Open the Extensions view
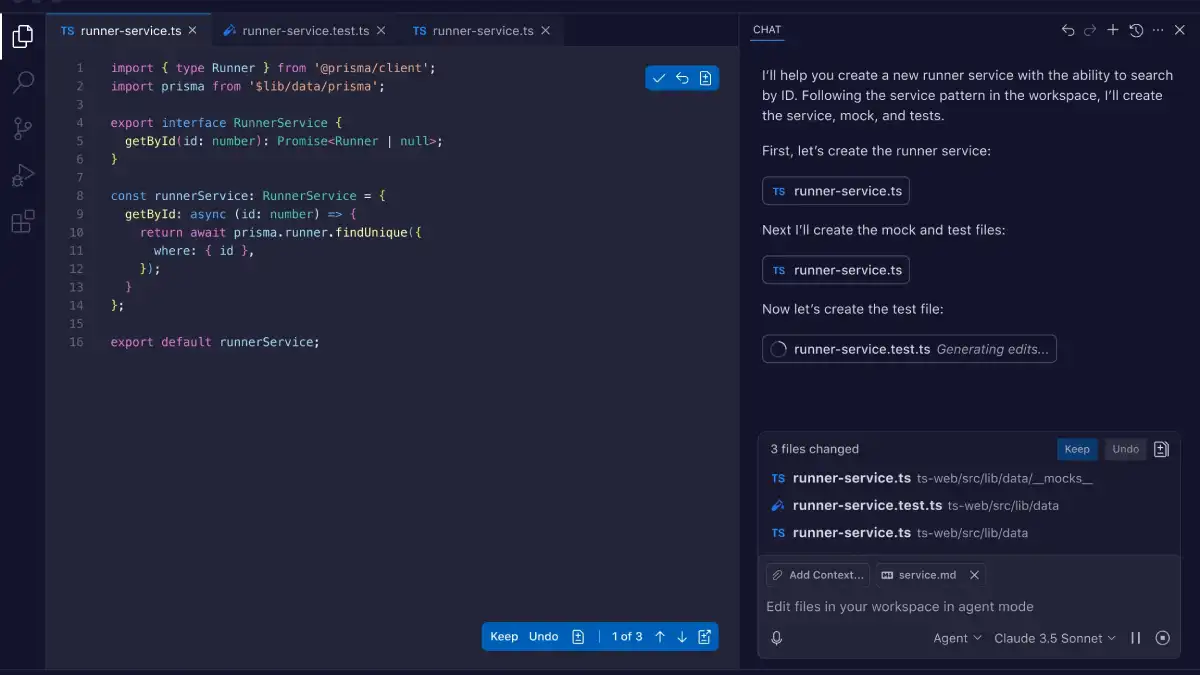The height and width of the screenshot is (675, 1200). coord(22,221)
